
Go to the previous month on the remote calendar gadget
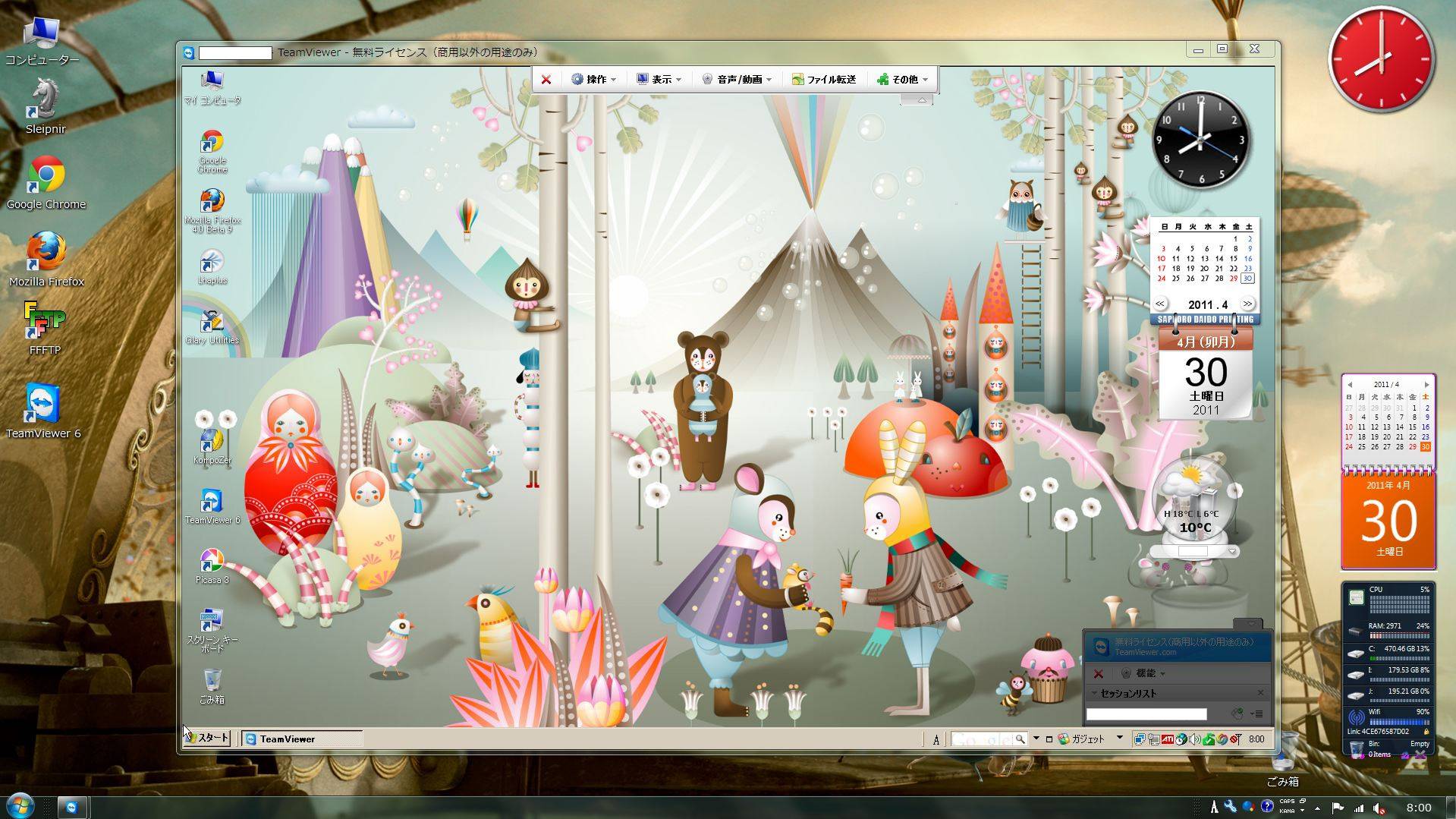[1160, 304]
